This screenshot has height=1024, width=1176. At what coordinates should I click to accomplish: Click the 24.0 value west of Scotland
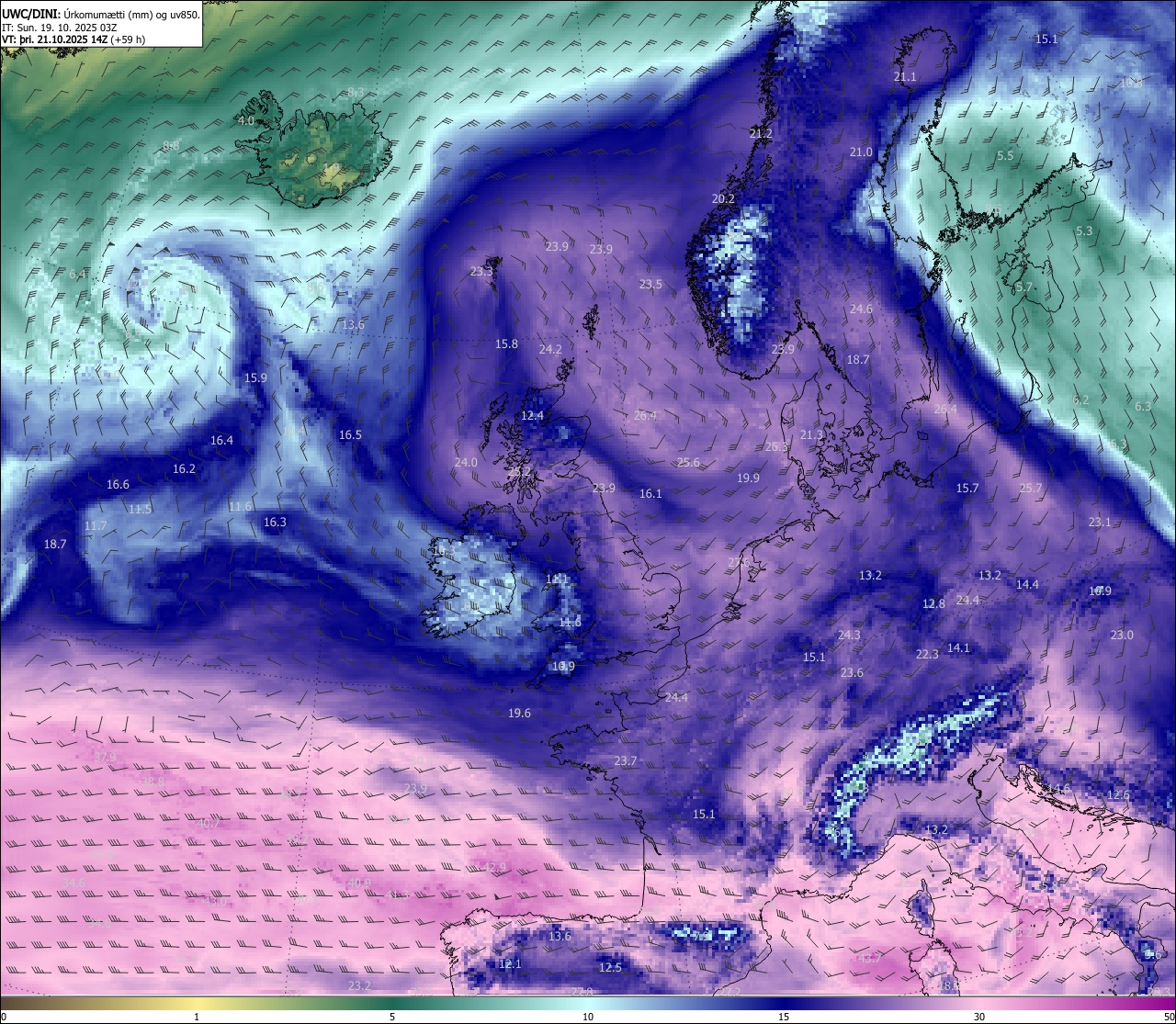pos(466,463)
